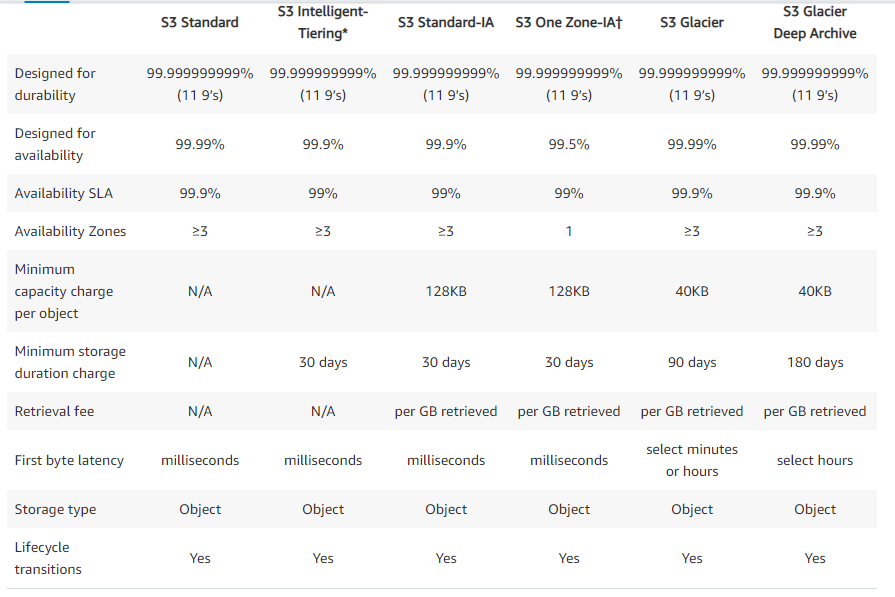Select the S3 Intelligent-Tiering column header
This screenshot has width=895, height=597.
click(x=322, y=22)
